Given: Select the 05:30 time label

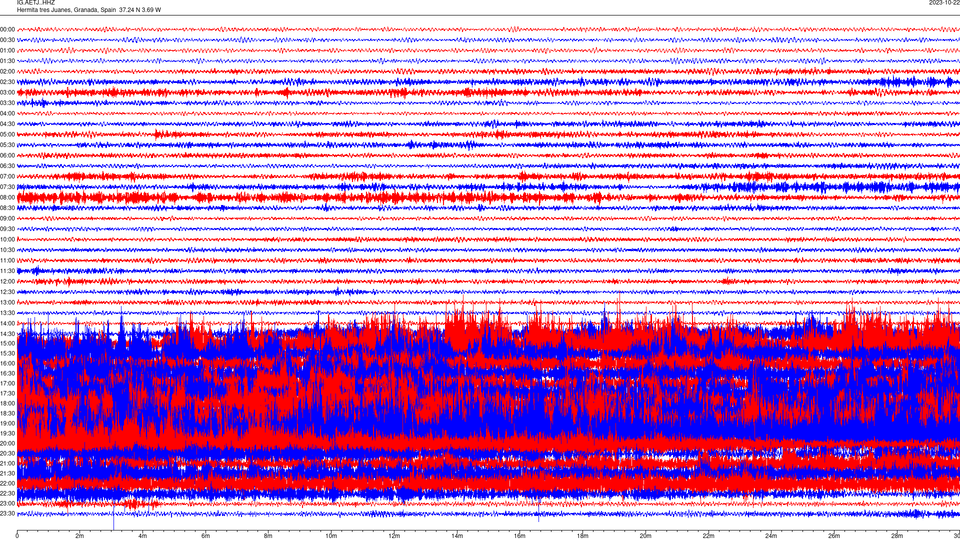Looking at the screenshot, I should point(8,145).
